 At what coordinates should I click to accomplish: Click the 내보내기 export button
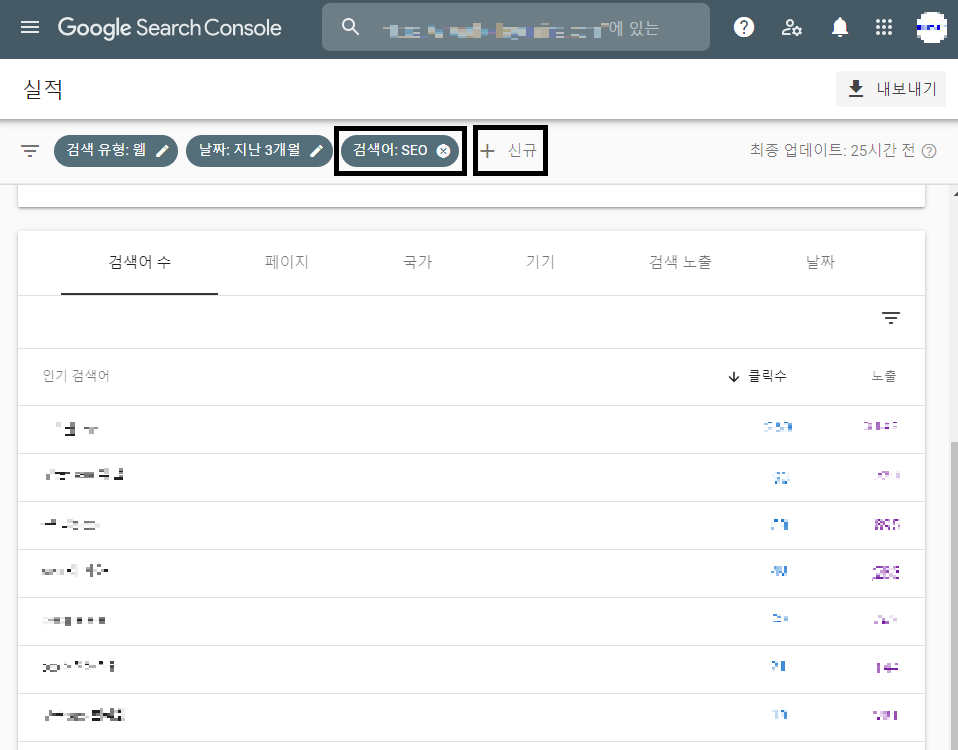click(890, 89)
